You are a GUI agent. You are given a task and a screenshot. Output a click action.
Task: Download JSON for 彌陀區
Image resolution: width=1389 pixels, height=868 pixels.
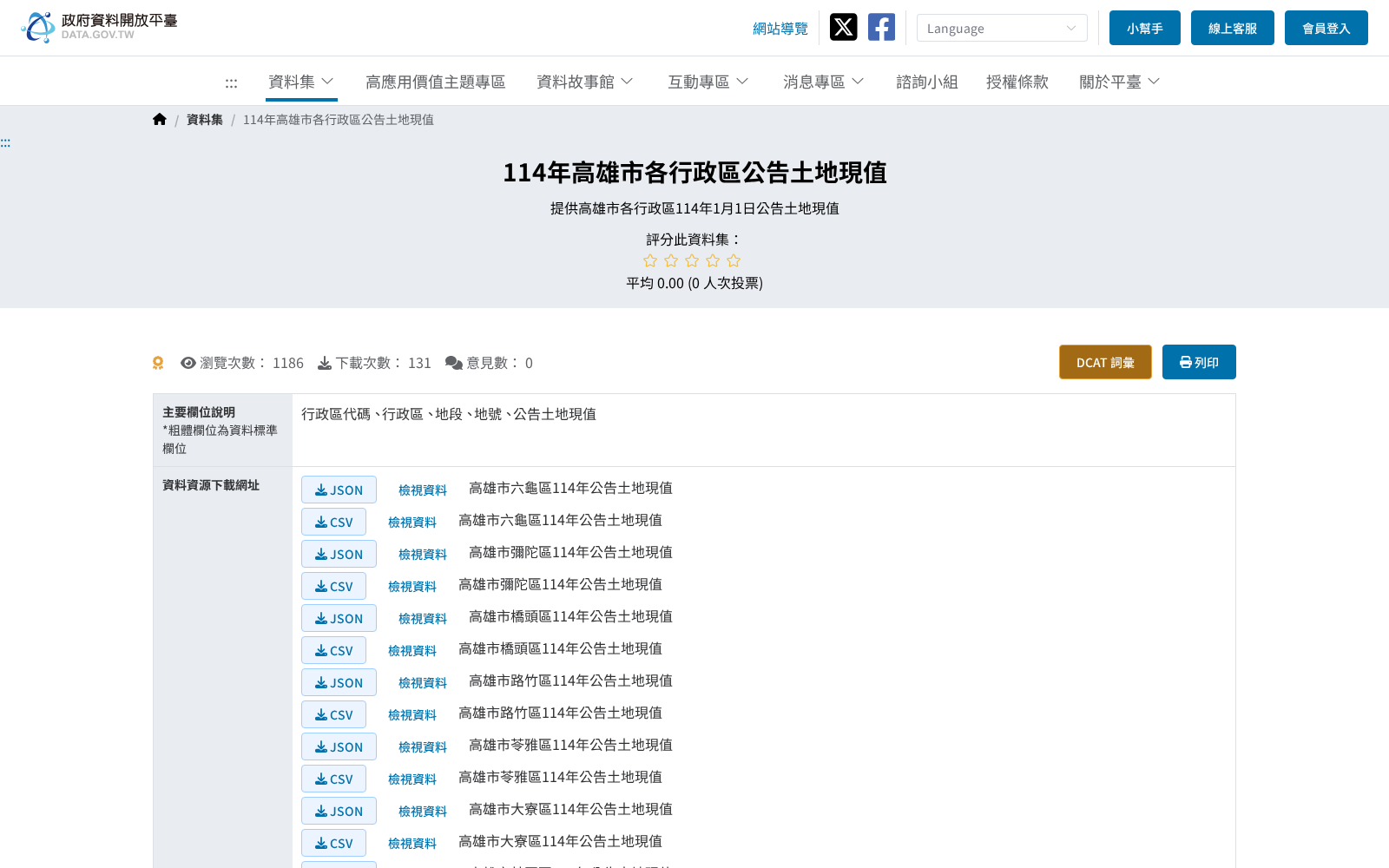tap(339, 554)
